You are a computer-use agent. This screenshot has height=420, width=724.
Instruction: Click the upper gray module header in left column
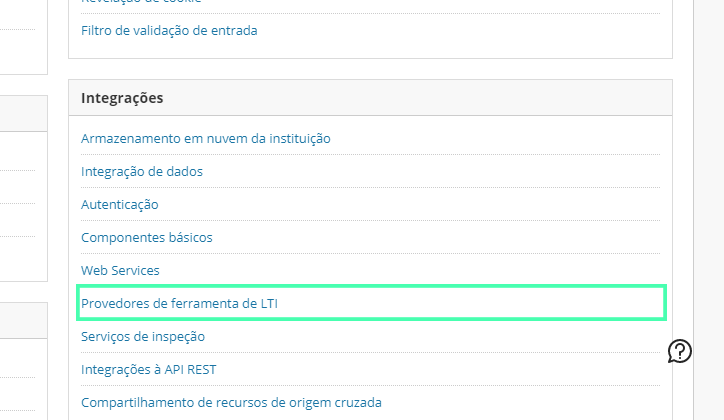pyautogui.click(x=24, y=114)
